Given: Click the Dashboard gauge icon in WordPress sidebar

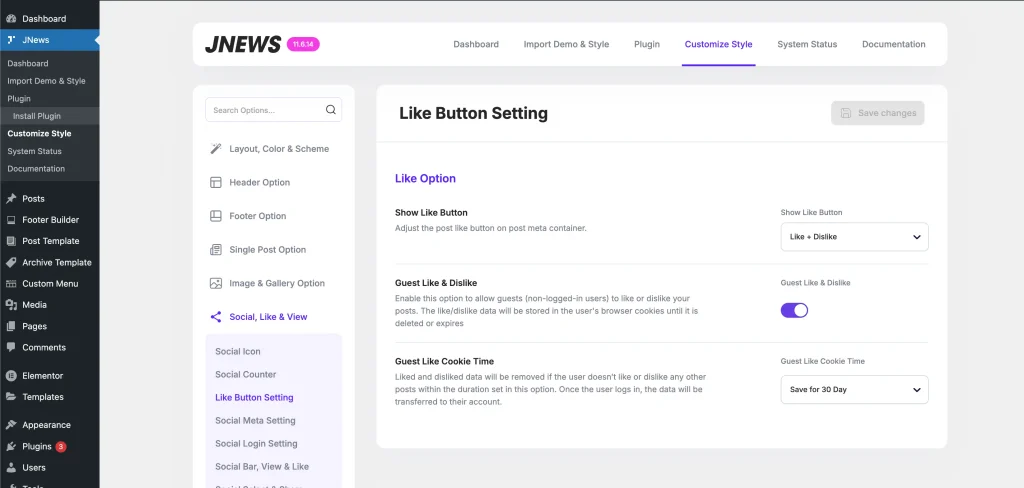Looking at the screenshot, I should pos(11,19).
